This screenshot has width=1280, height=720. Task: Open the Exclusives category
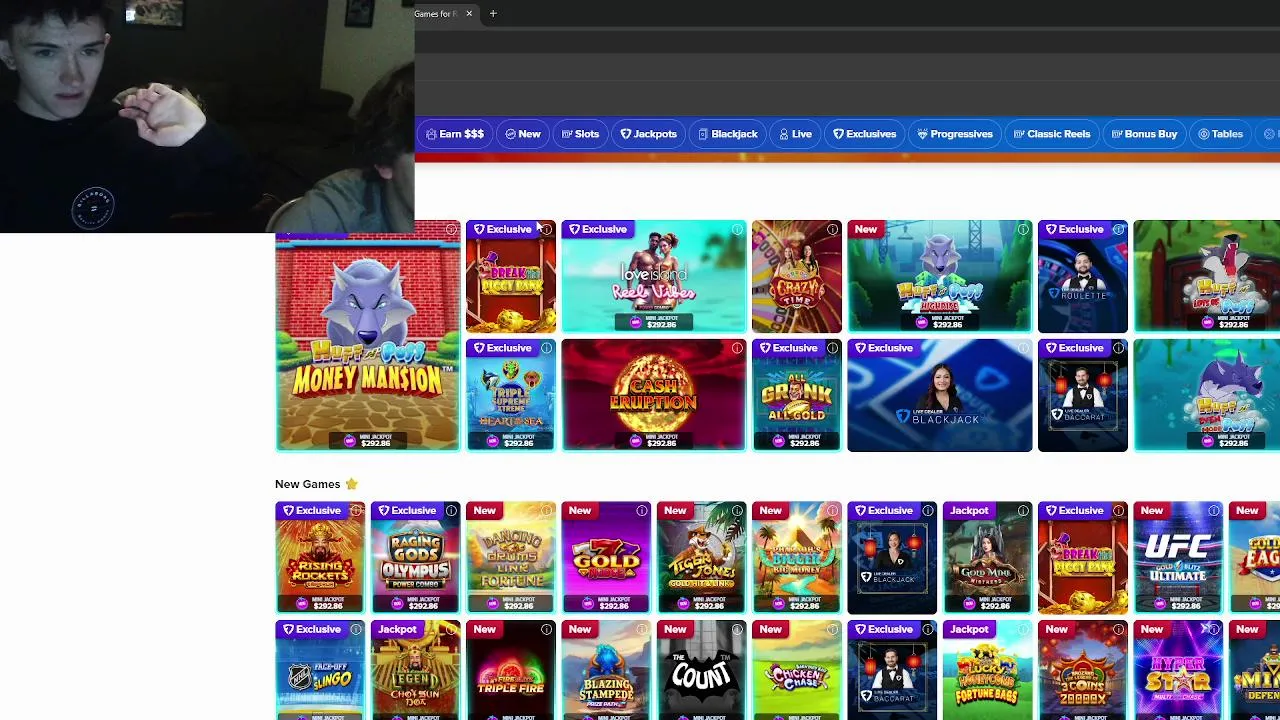(864, 134)
